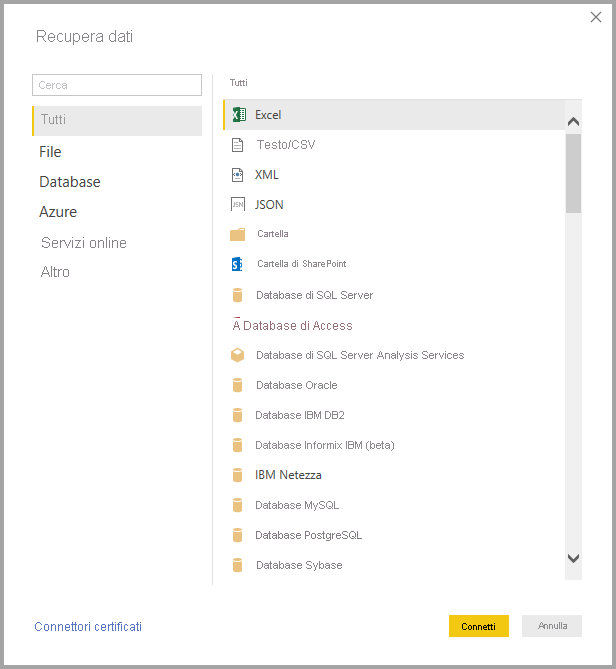Click the Access database icon
Image resolution: width=616 pixels, height=669 pixels.
[236, 324]
